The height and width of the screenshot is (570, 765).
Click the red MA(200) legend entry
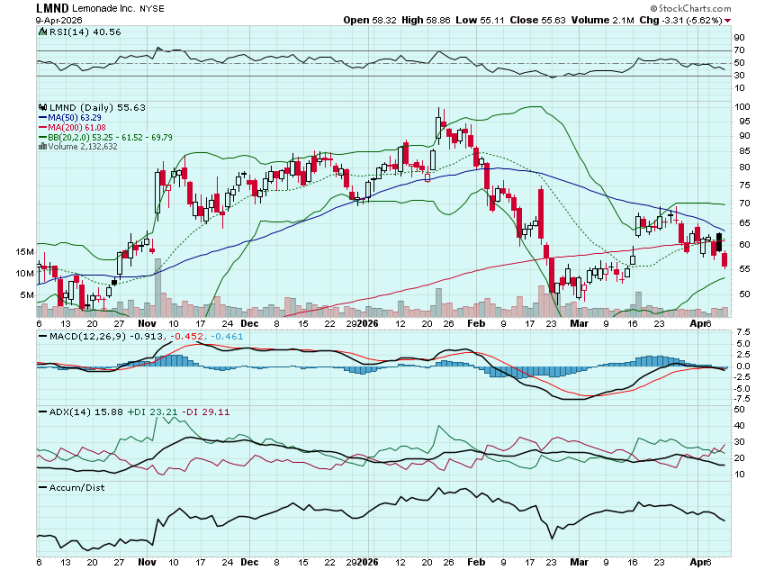[x=63, y=127]
